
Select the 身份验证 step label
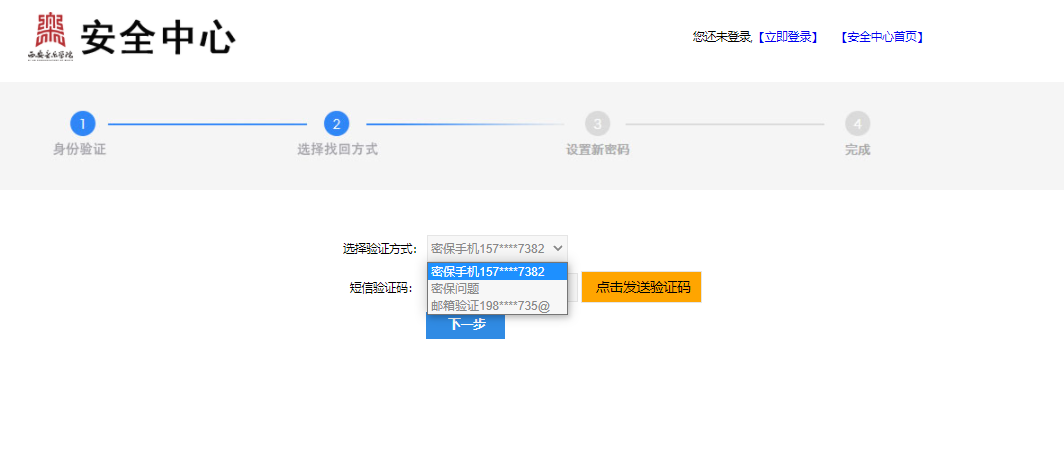[79, 150]
